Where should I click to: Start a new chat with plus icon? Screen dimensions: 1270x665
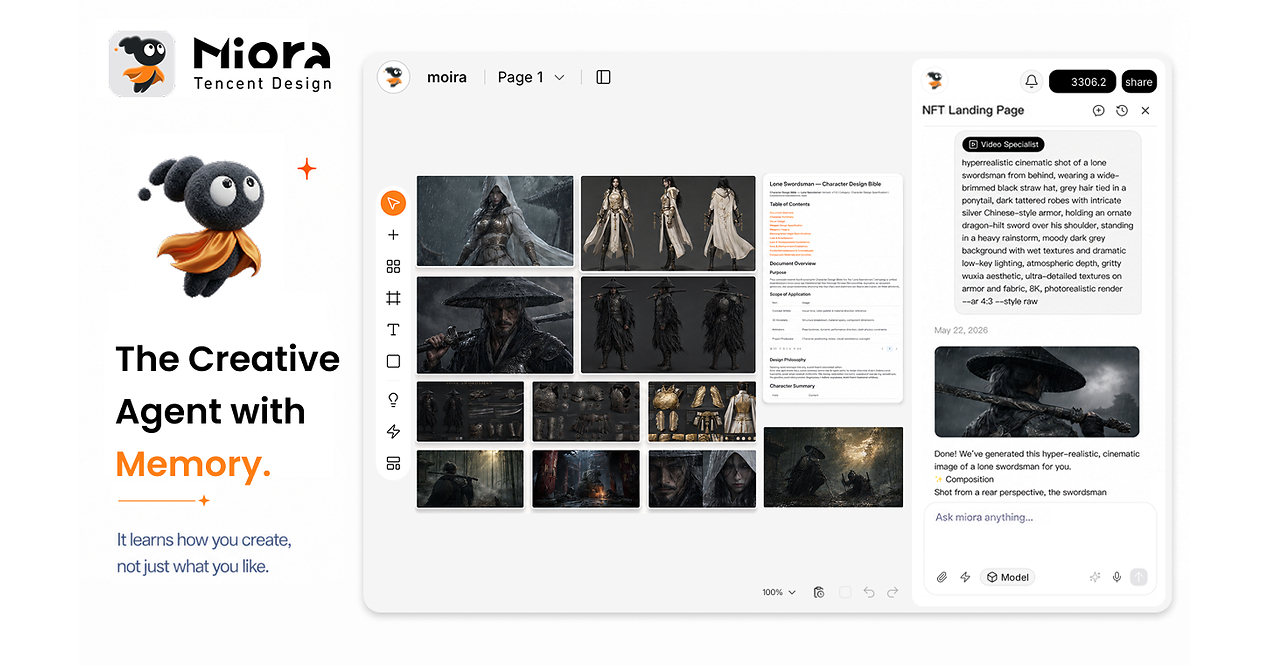[x=1098, y=111]
